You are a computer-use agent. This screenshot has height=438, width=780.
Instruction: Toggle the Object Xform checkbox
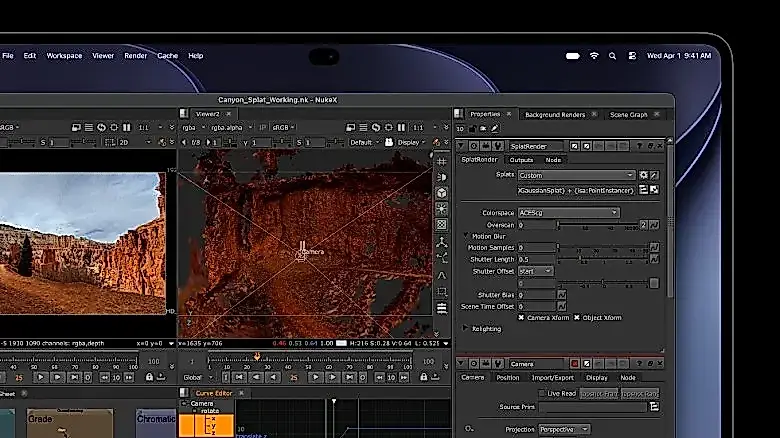click(x=577, y=318)
